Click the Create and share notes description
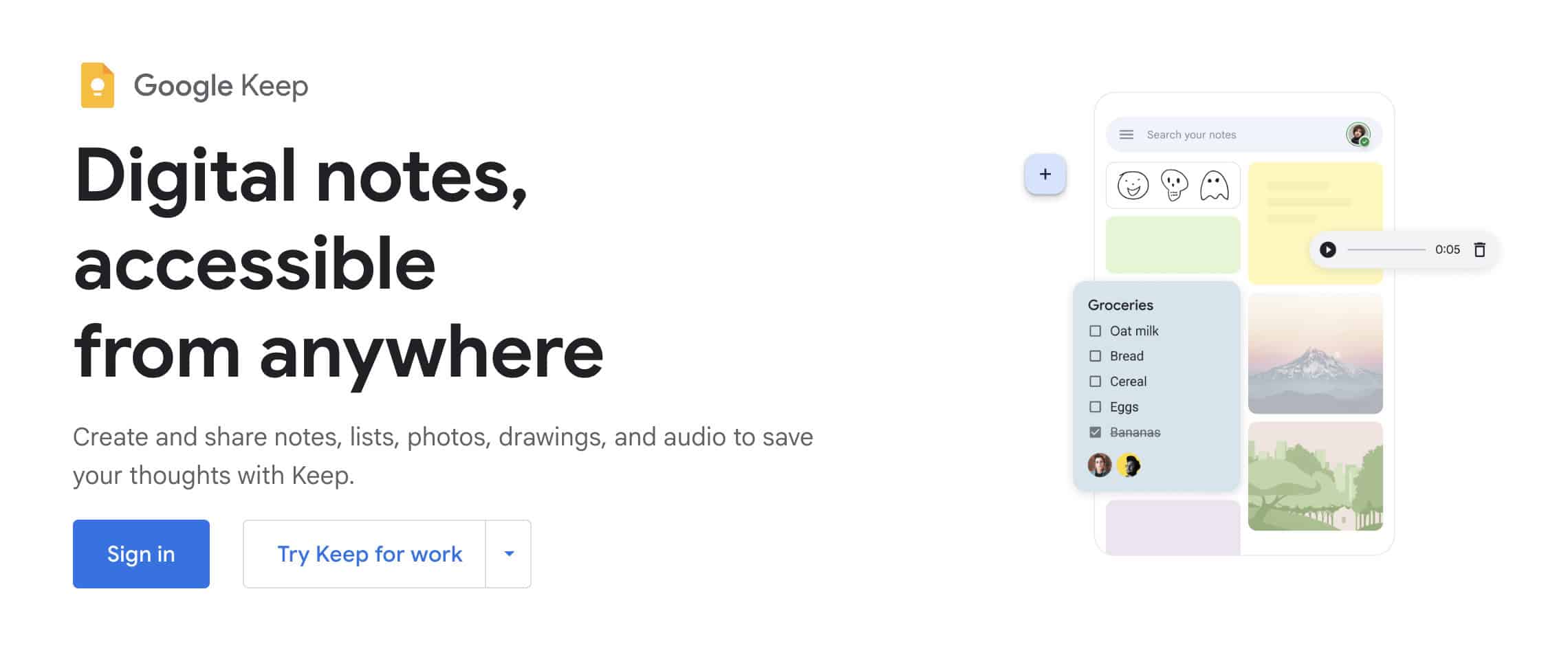The height and width of the screenshot is (664, 1568). [443, 456]
